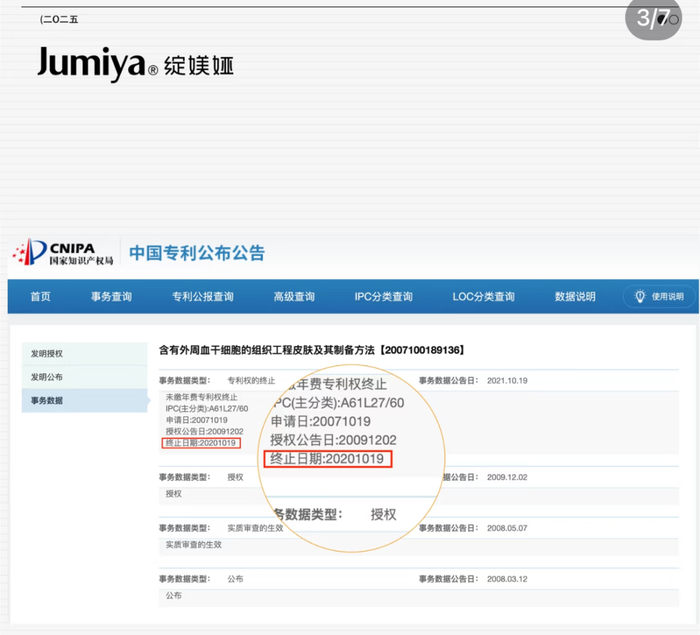Select LOC分类查询 in the navigation bar

tap(483, 297)
